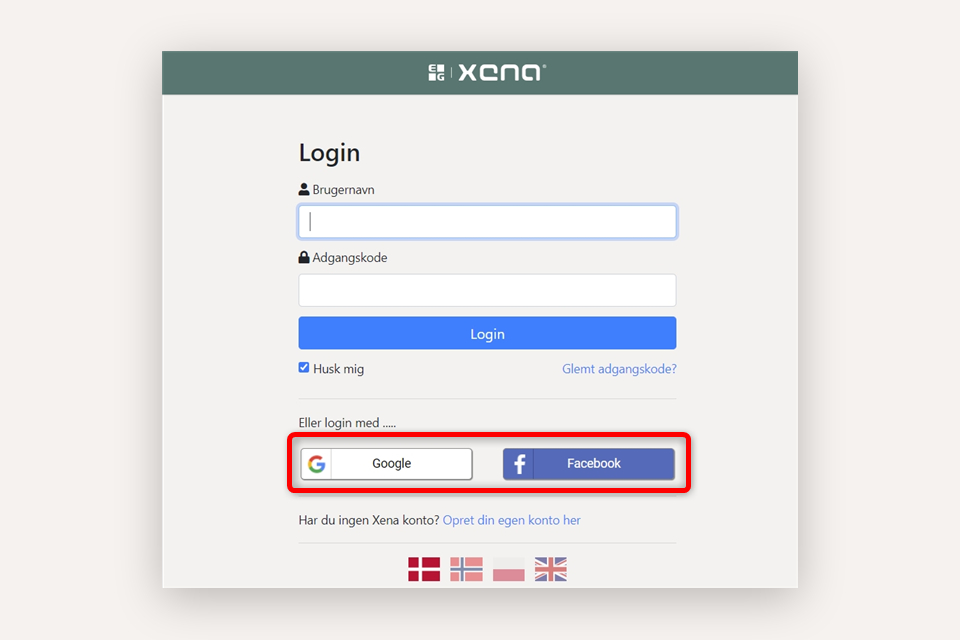The image size is (960, 640).
Task: Click the EG logo in the header
Action: pos(436,71)
